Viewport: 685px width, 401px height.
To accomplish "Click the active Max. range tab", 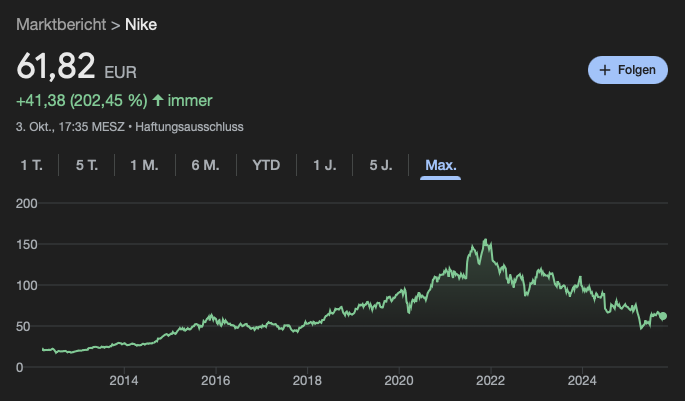I will coord(440,165).
